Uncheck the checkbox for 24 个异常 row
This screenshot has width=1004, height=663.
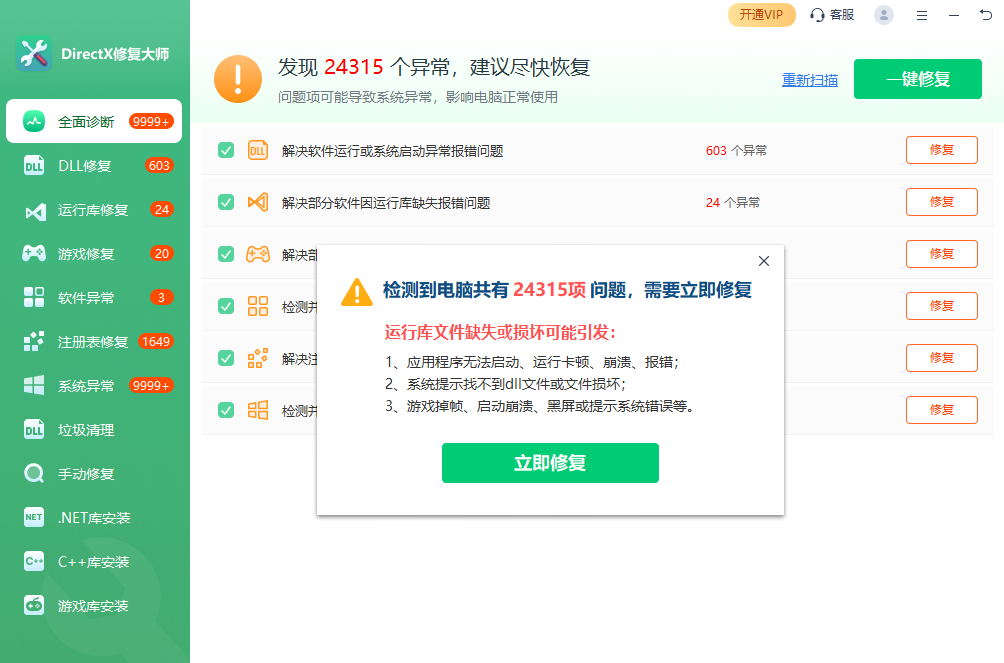tap(226, 202)
